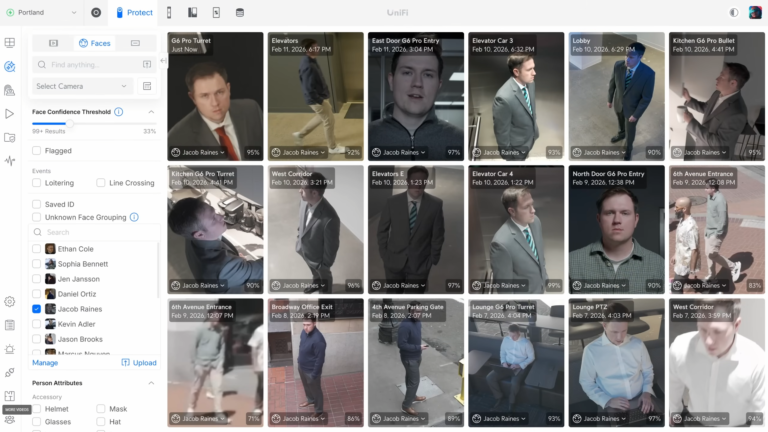Enable the Loitering event checkbox
This screenshot has width=768, height=432.
coord(37,183)
